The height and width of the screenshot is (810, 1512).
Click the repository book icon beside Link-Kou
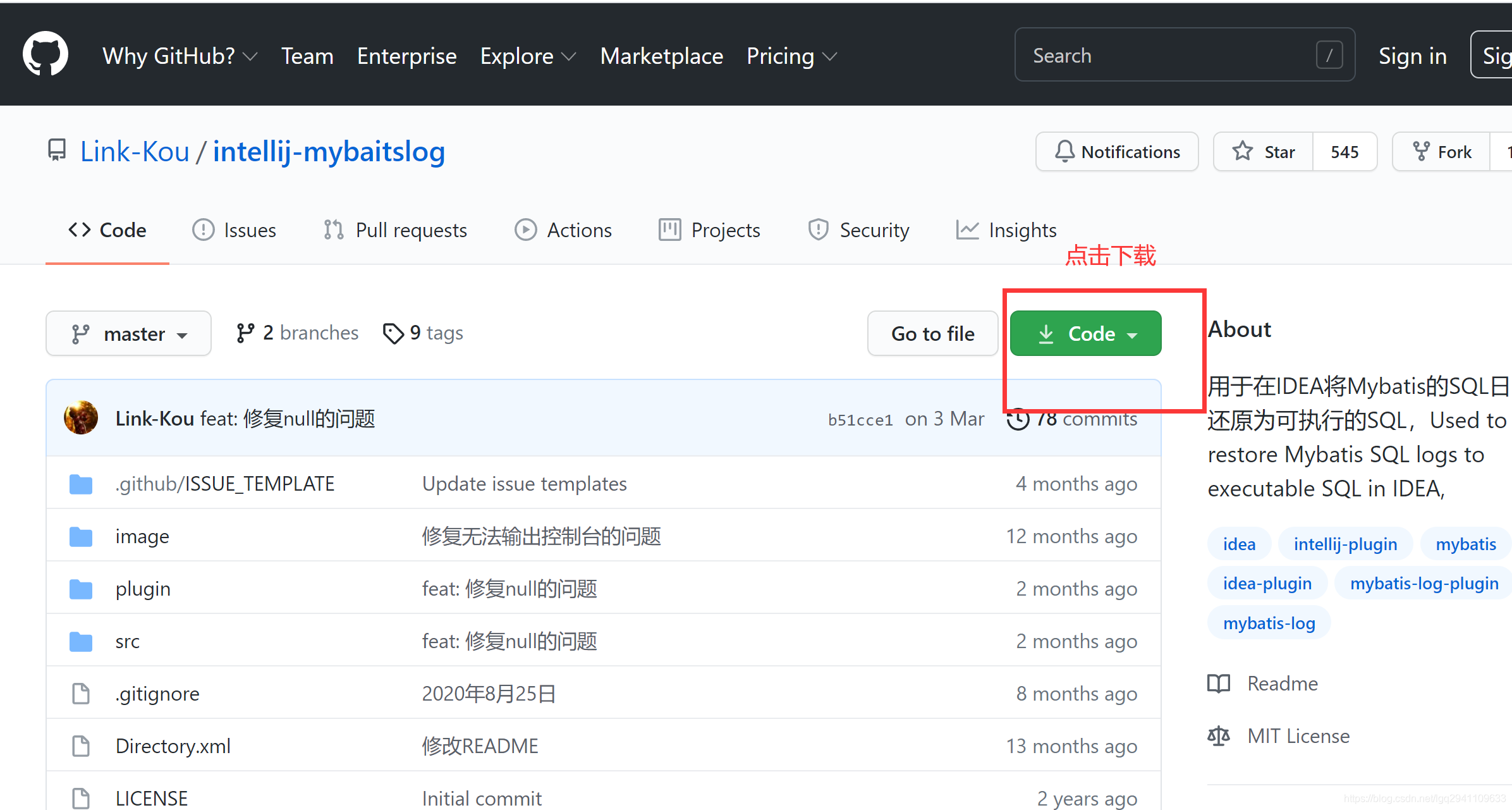[57, 150]
